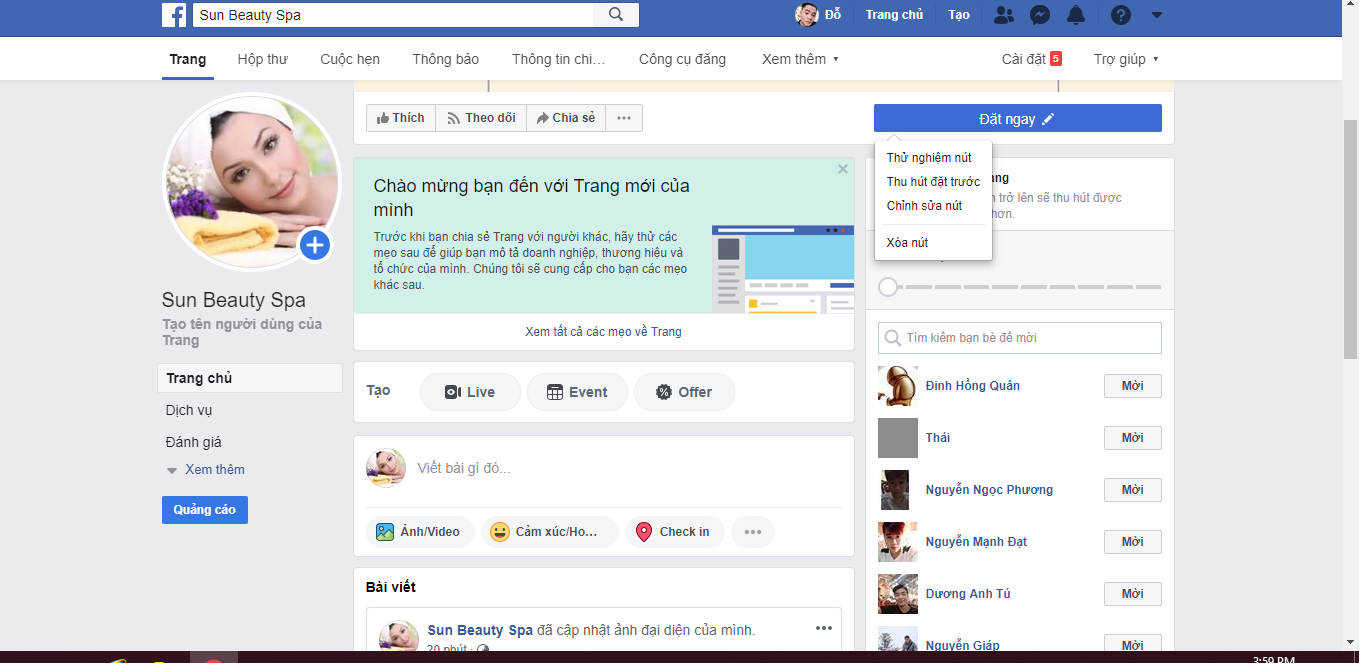Click the Chia sẻ share button

(565, 118)
